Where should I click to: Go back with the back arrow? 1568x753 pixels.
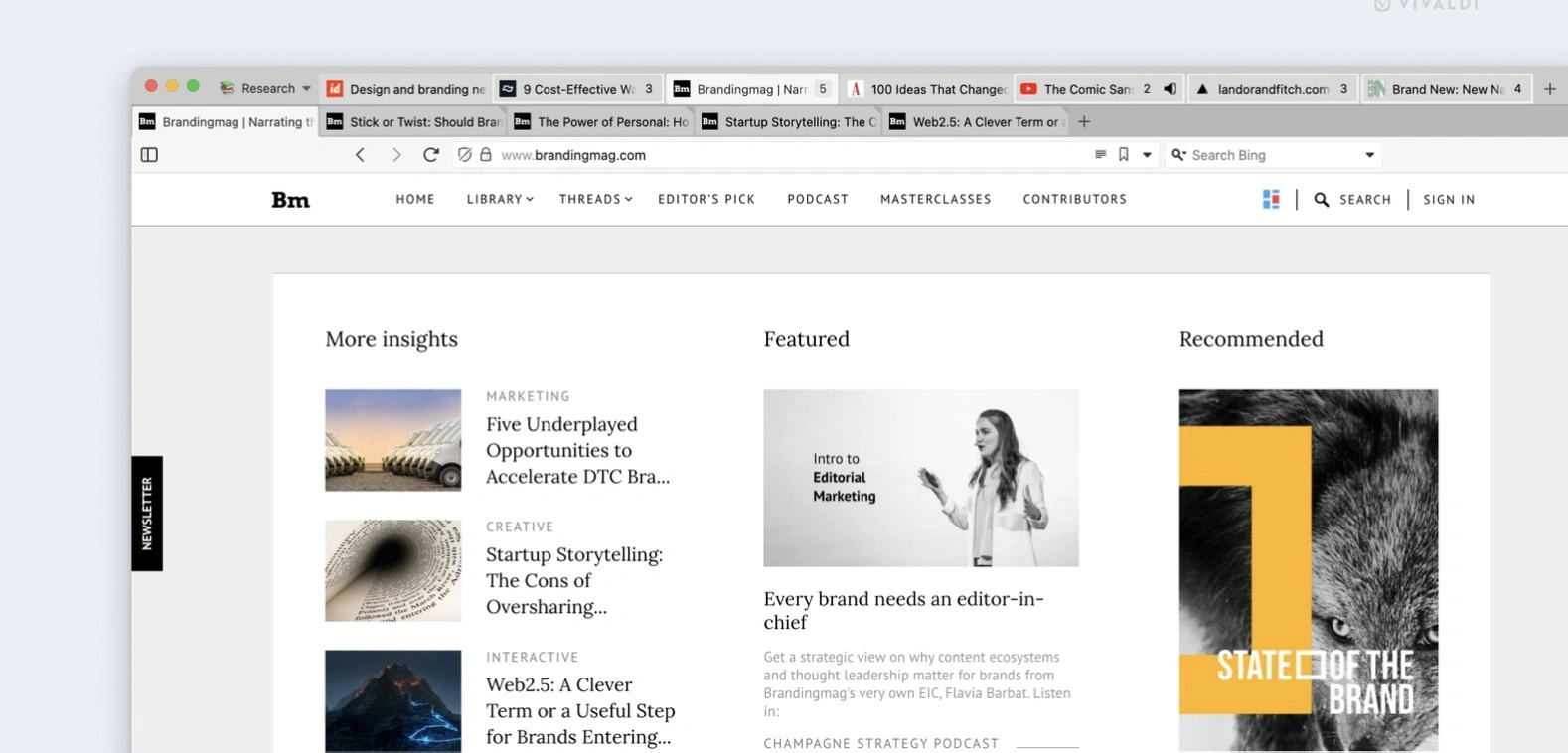pos(360,155)
